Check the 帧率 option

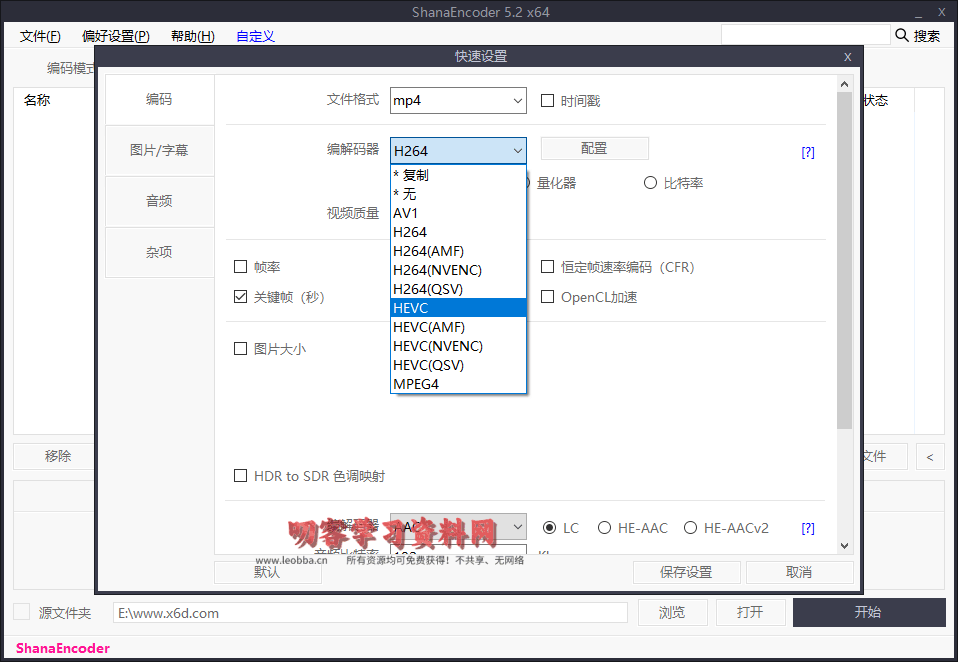coord(240,267)
